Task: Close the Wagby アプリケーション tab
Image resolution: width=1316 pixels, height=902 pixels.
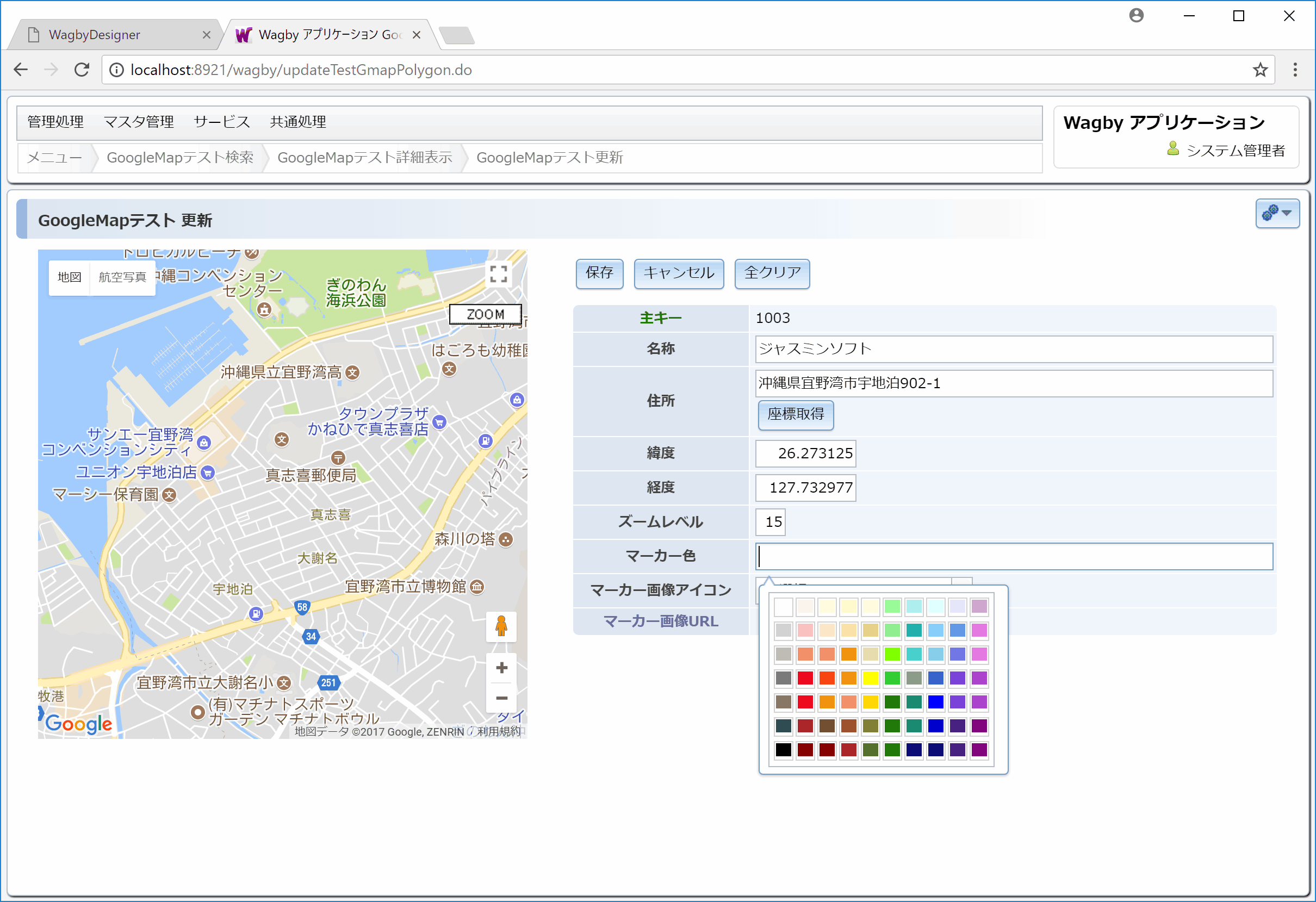Action: coord(416,35)
